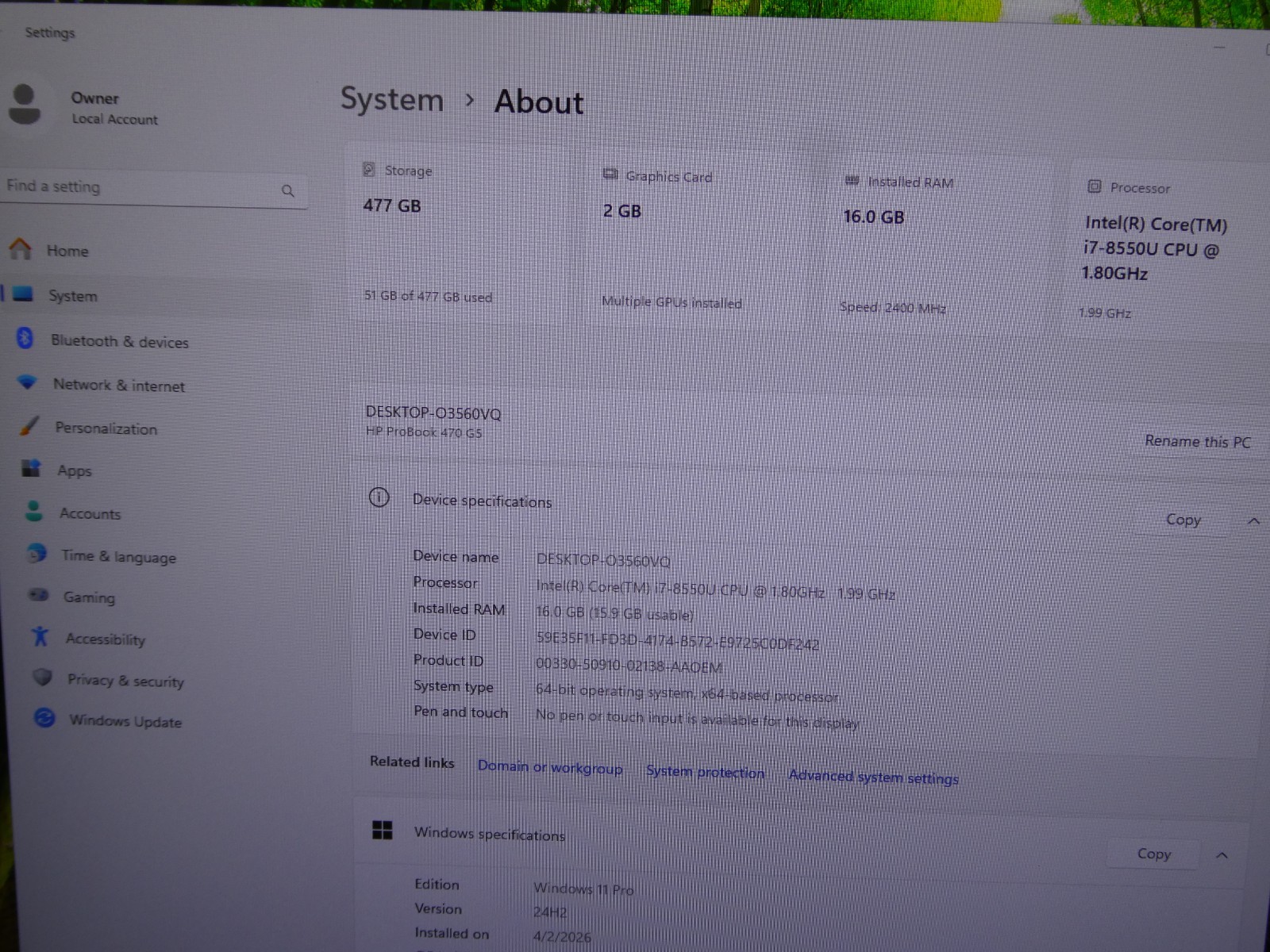Click the Windows 11 Pro edition text
1270x952 pixels.
click(x=583, y=889)
